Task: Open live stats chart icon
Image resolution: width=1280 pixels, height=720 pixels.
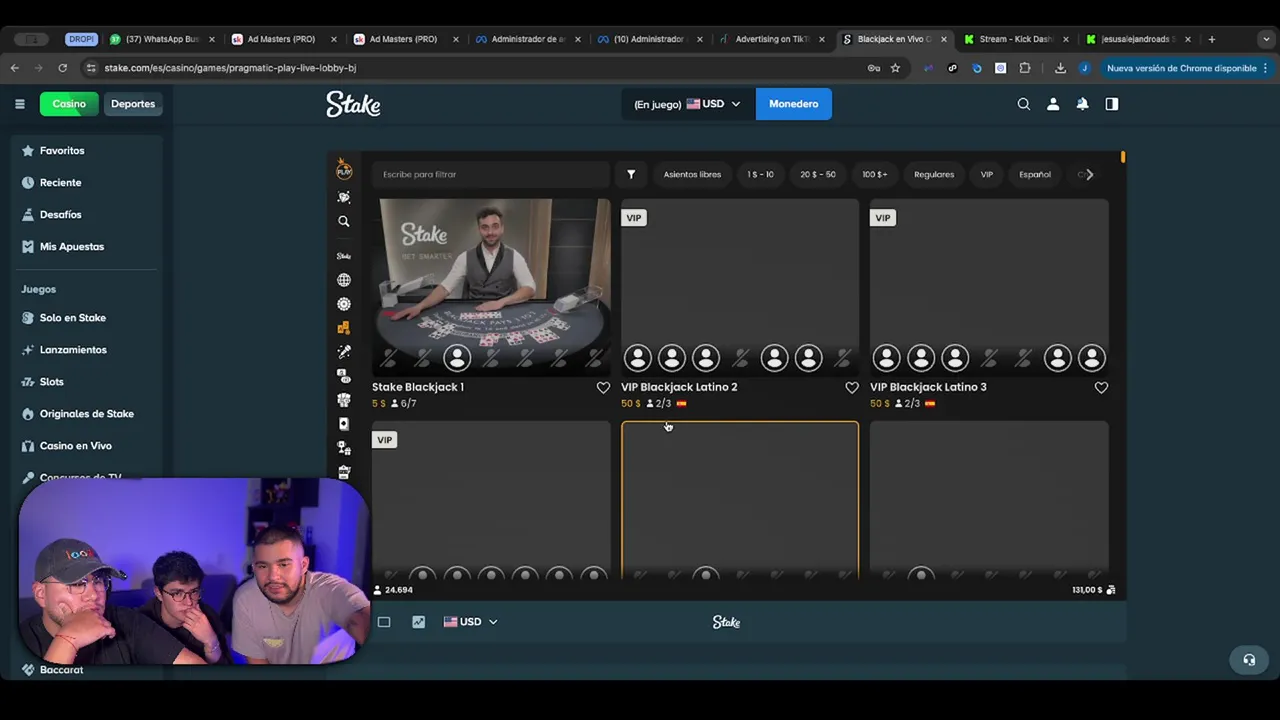Action: point(418,622)
